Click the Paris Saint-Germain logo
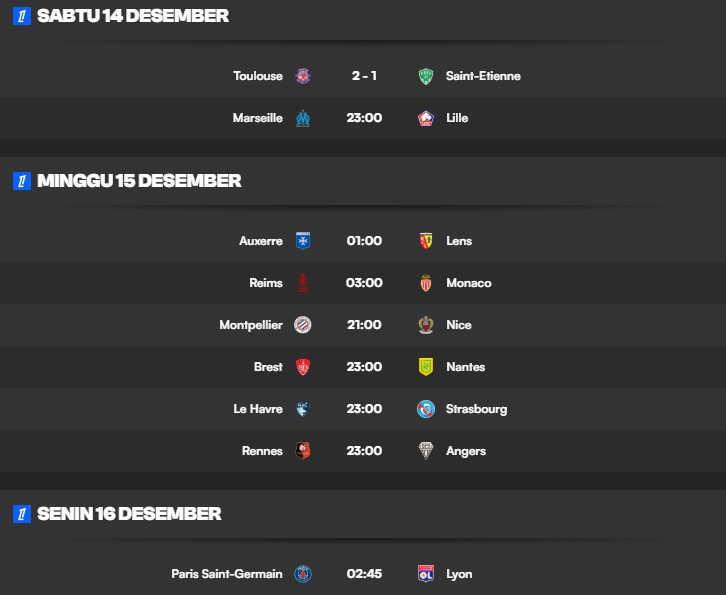This screenshot has height=595, width=726. coord(303,574)
